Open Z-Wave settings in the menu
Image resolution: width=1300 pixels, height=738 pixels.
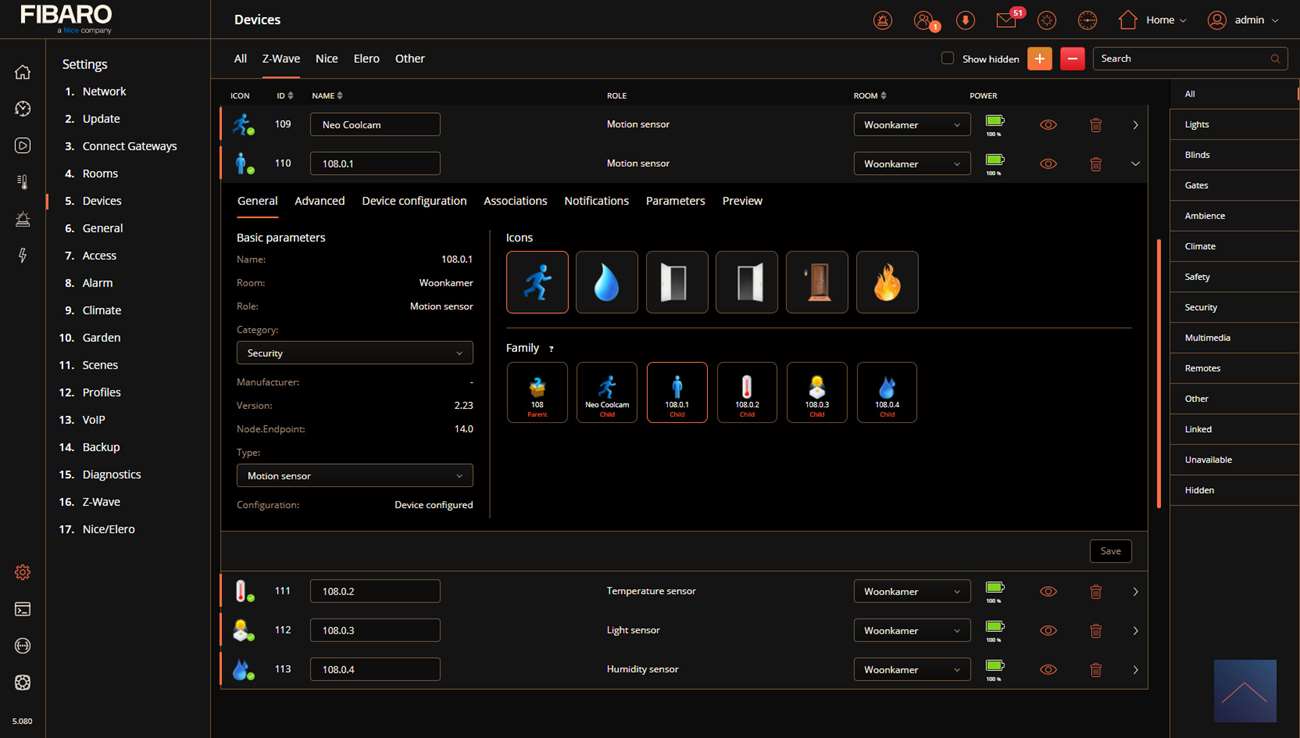pyautogui.click(x=101, y=502)
